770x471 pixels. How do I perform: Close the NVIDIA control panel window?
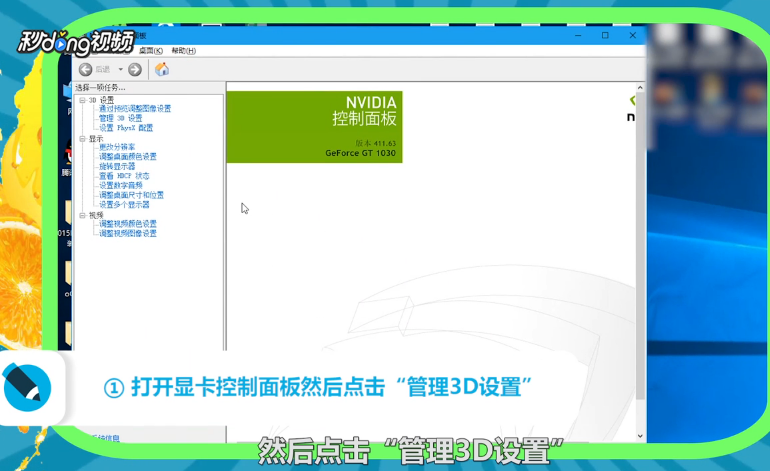632,35
